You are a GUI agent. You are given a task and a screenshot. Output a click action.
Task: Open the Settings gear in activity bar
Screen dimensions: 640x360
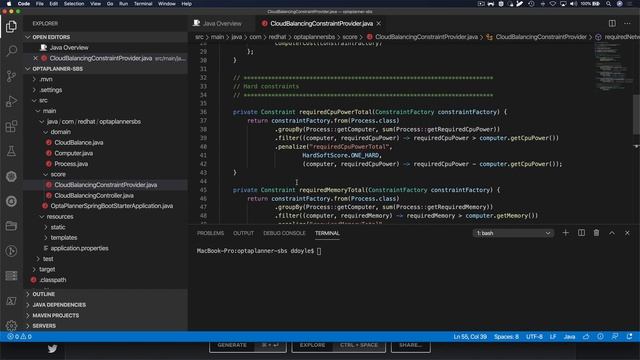(11, 325)
